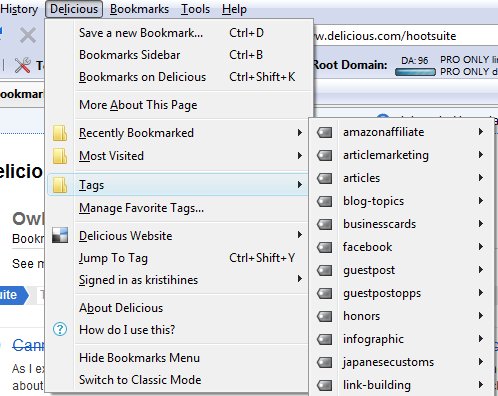Click the tag icon beside facebook
The image size is (498, 396).
(x=325, y=247)
